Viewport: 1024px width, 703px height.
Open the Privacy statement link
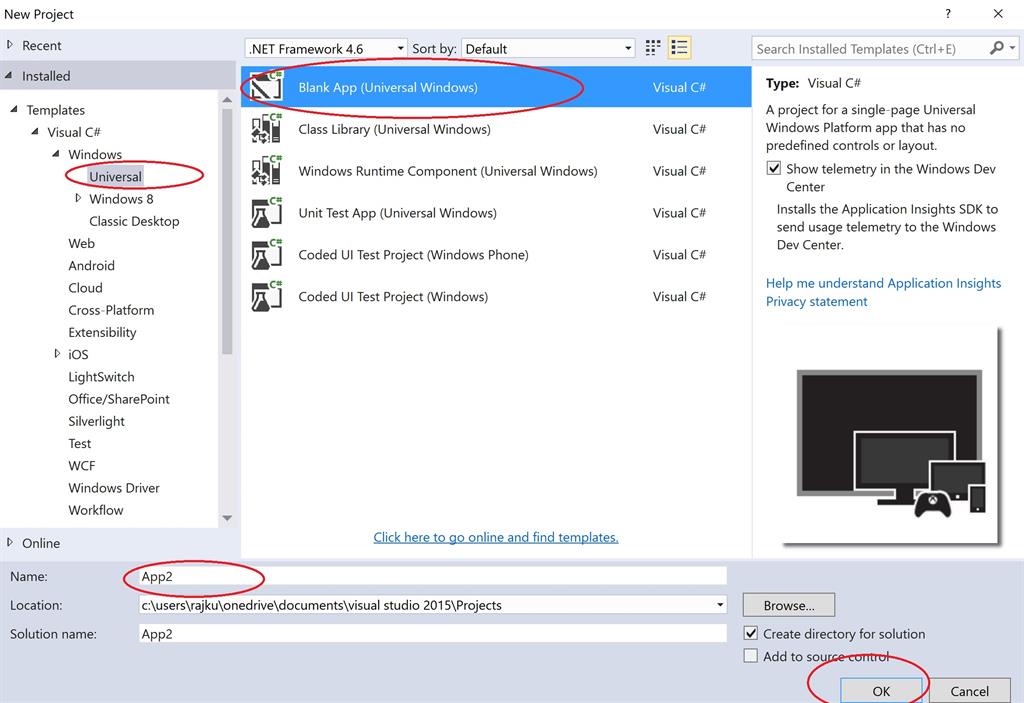pos(816,301)
